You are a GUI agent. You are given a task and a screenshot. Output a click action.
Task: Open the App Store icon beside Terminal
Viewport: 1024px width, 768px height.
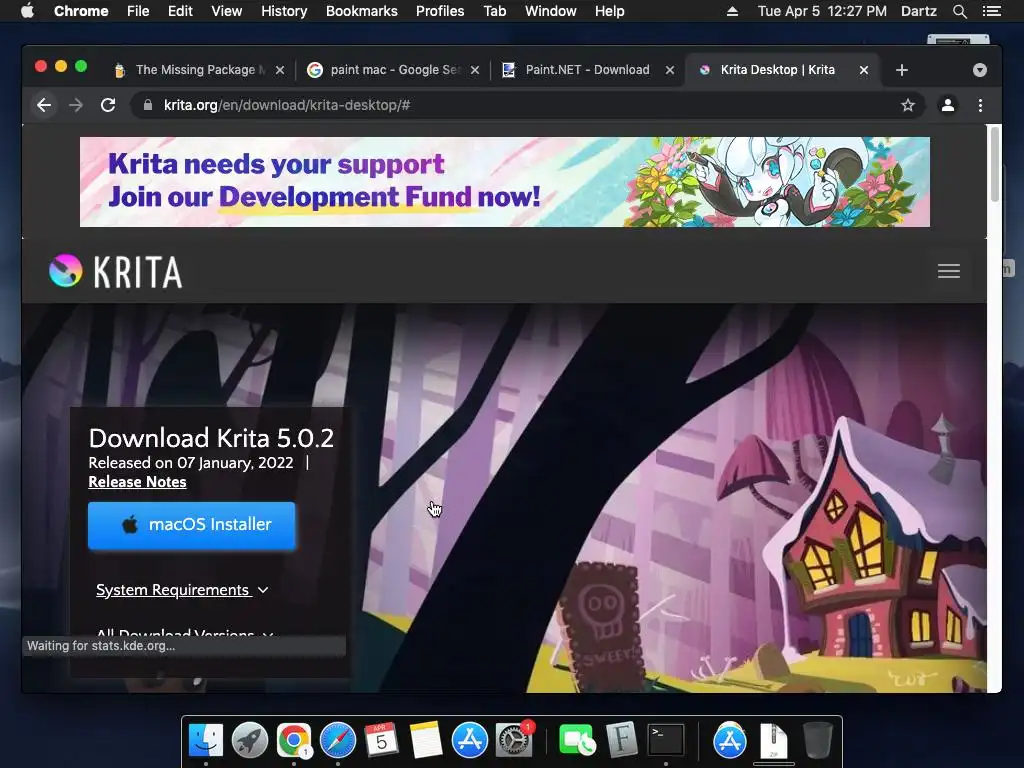tap(729, 740)
